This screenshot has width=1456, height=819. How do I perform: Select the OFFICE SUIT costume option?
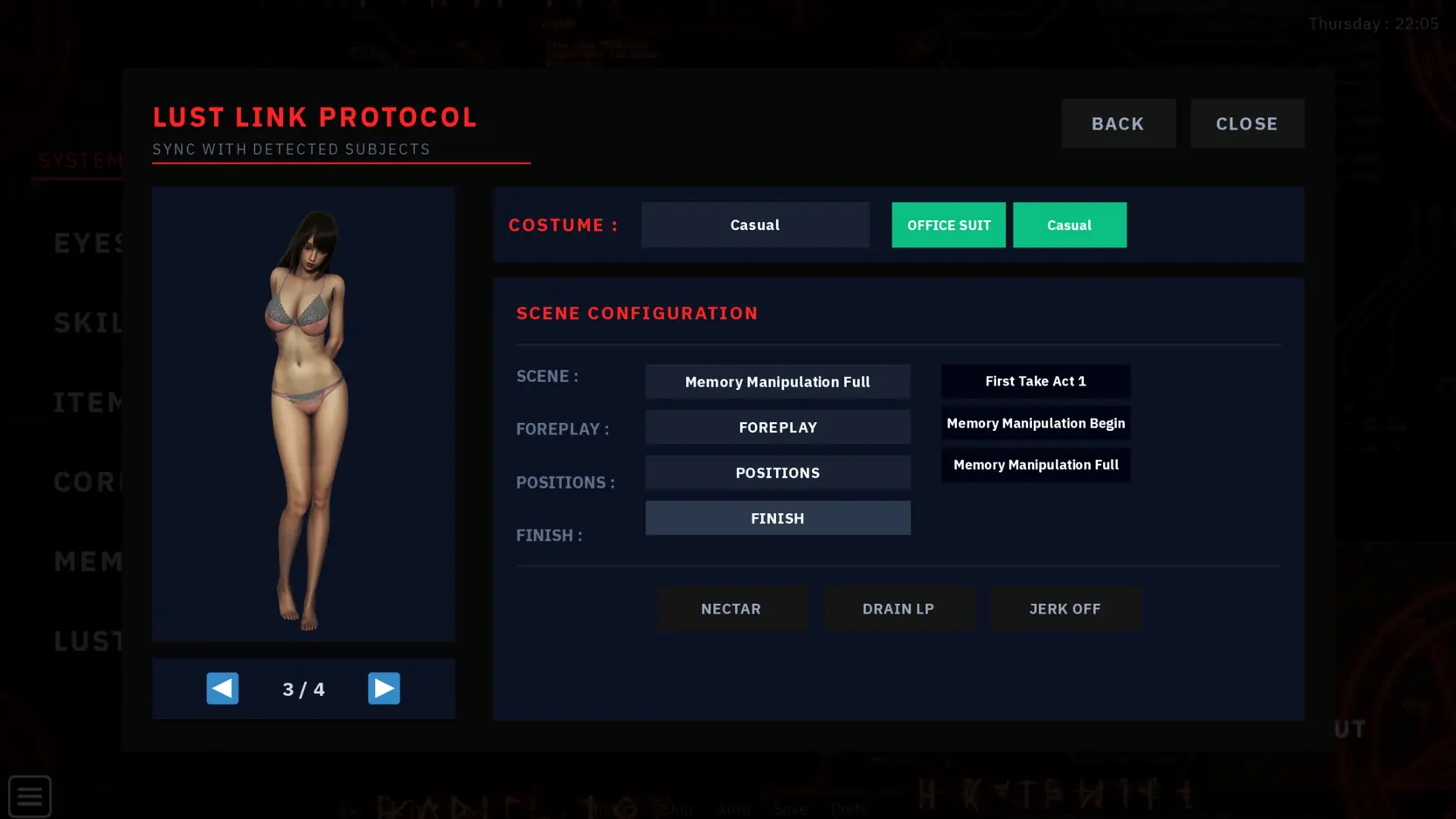click(x=948, y=225)
